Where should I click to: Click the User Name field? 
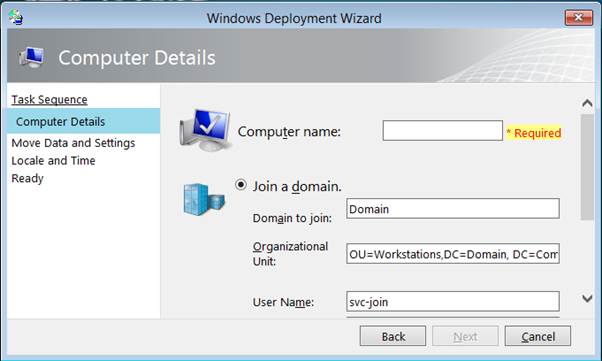click(x=453, y=301)
